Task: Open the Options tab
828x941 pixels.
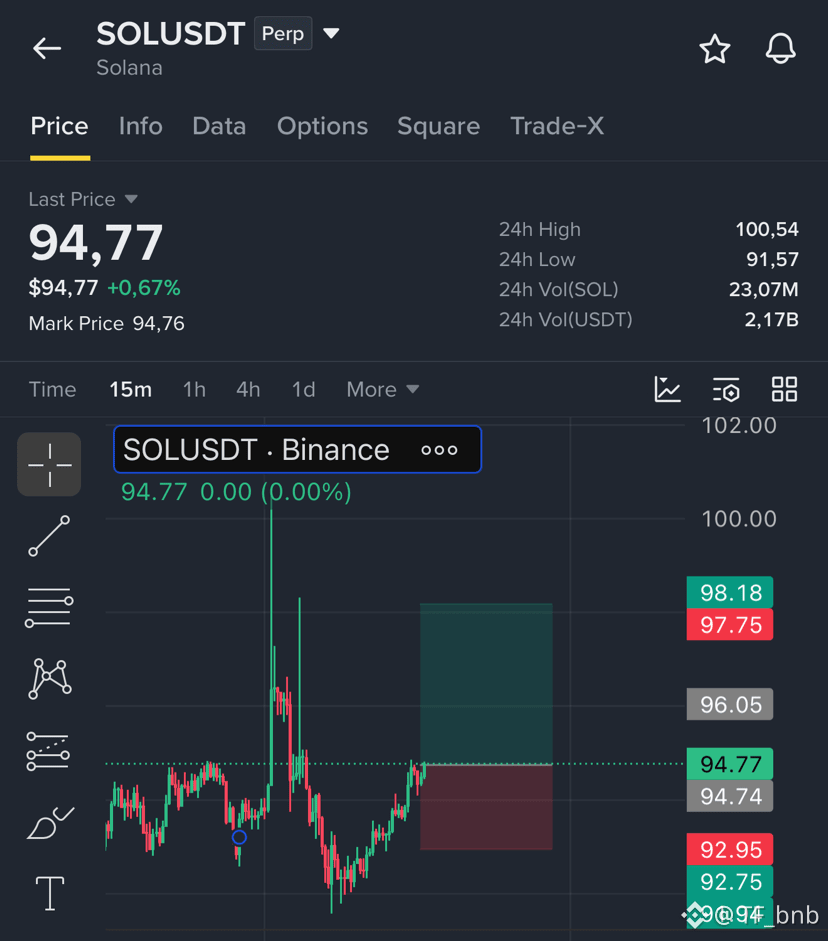Action: 322,126
